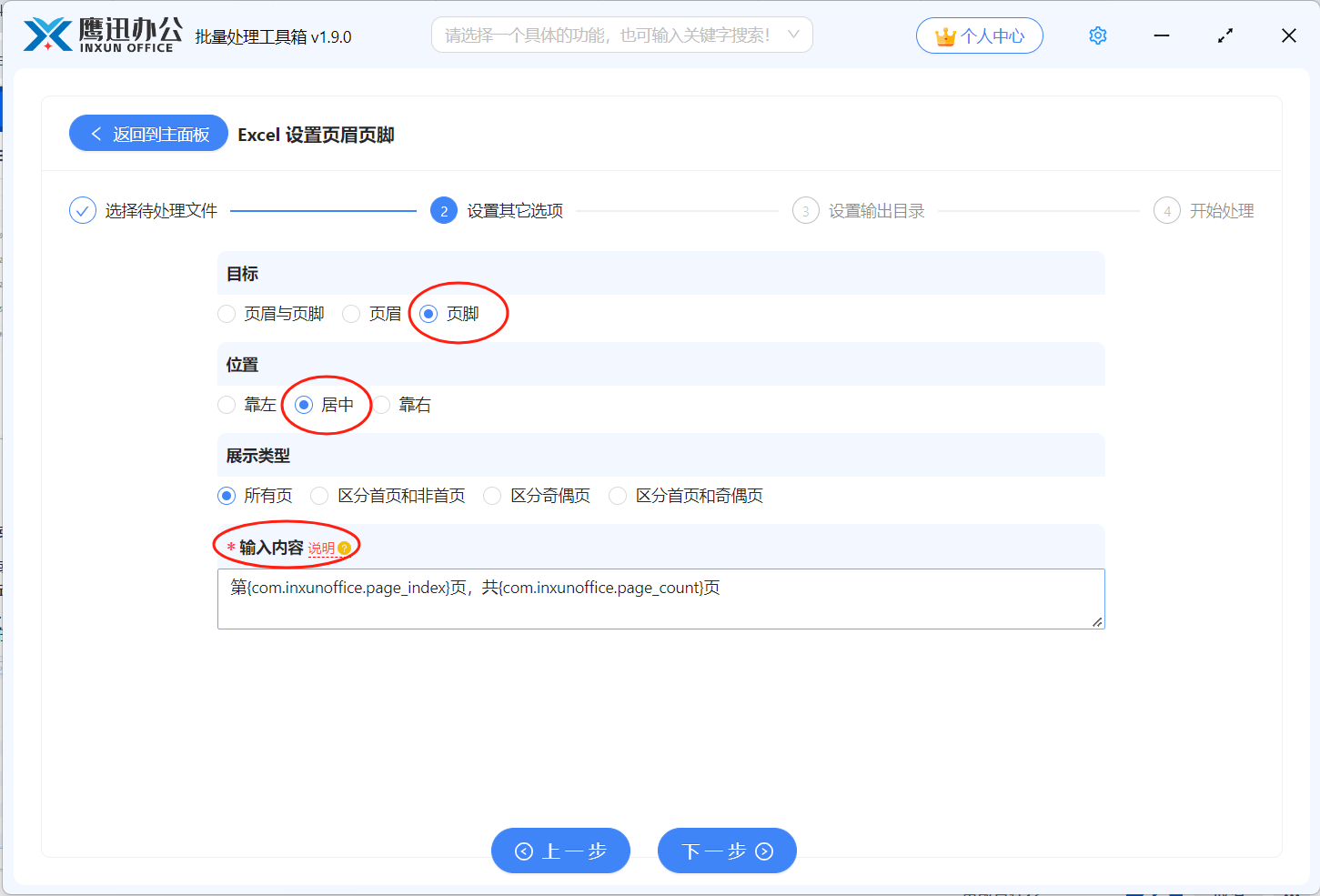Click the footer content text input area
Screen dimensions: 1320x896
(661, 599)
